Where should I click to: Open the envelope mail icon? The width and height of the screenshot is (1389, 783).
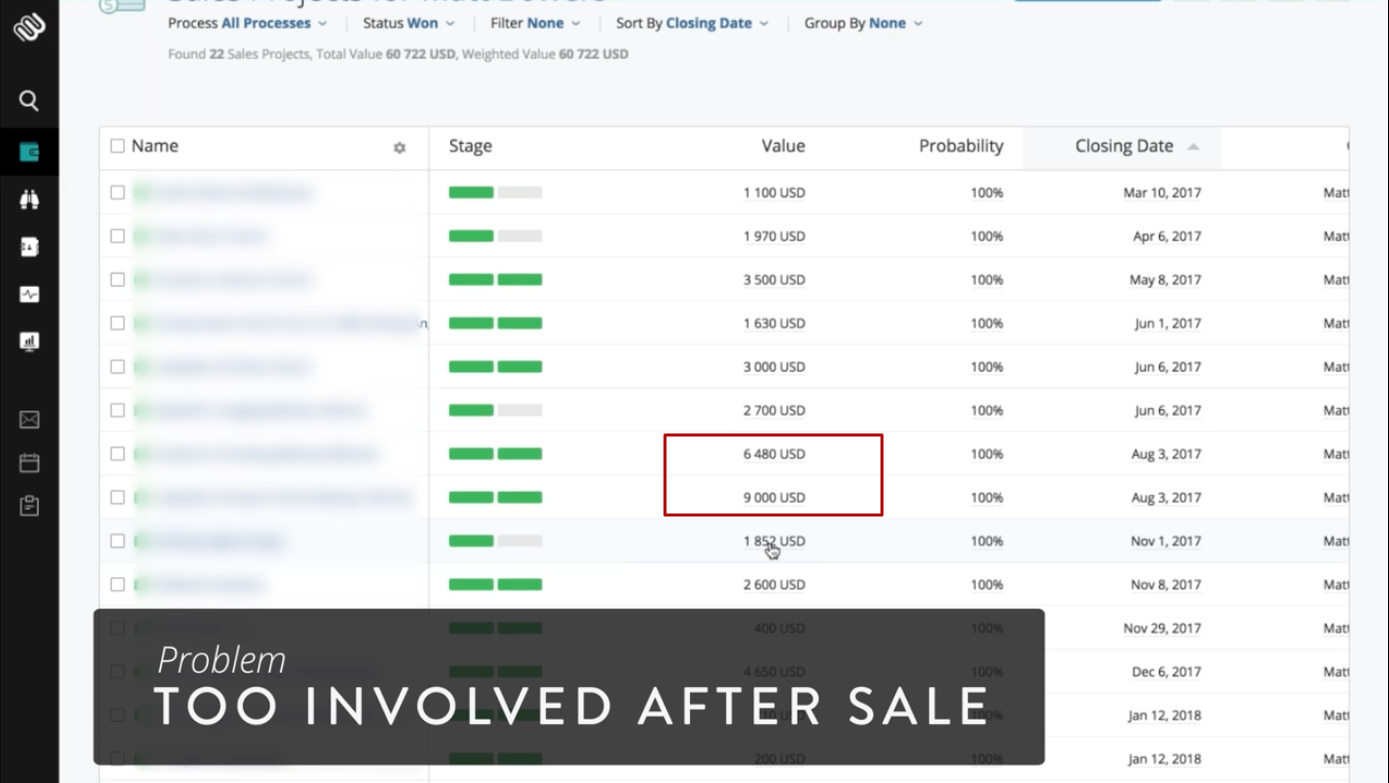[x=29, y=420]
